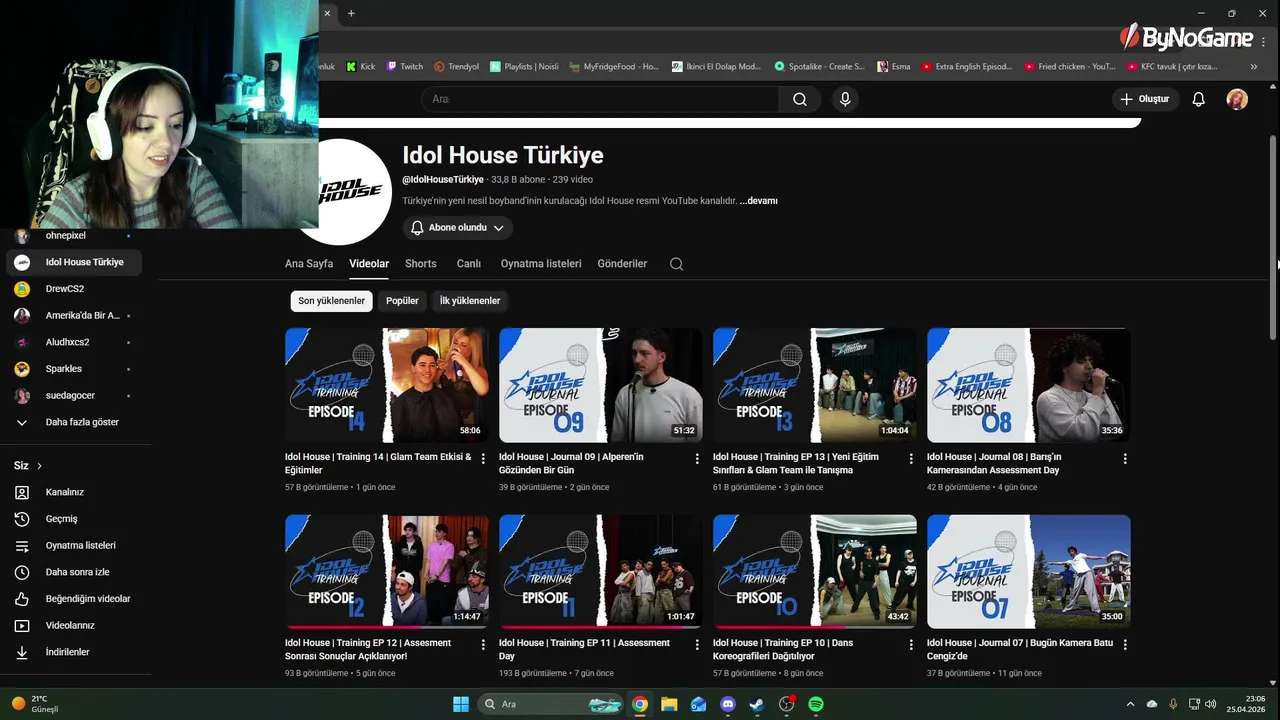Viewport: 1280px width, 720px height.
Task: Start voice search with the microphone icon
Action: (x=845, y=99)
